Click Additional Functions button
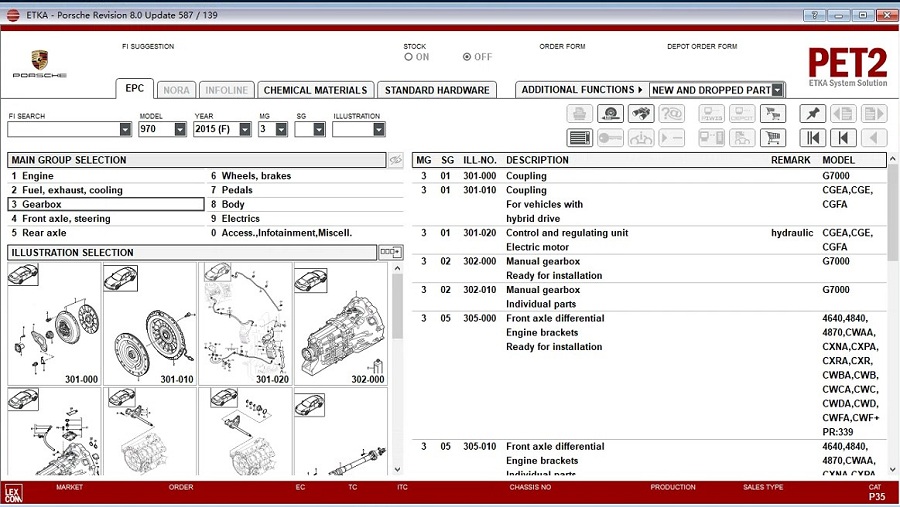This screenshot has width=900, height=507. tap(582, 90)
